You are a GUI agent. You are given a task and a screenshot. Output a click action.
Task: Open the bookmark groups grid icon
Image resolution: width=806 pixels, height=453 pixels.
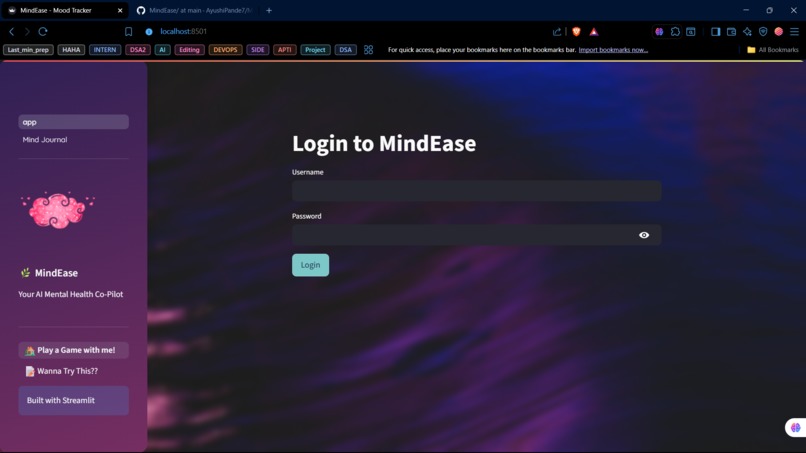(369, 50)
